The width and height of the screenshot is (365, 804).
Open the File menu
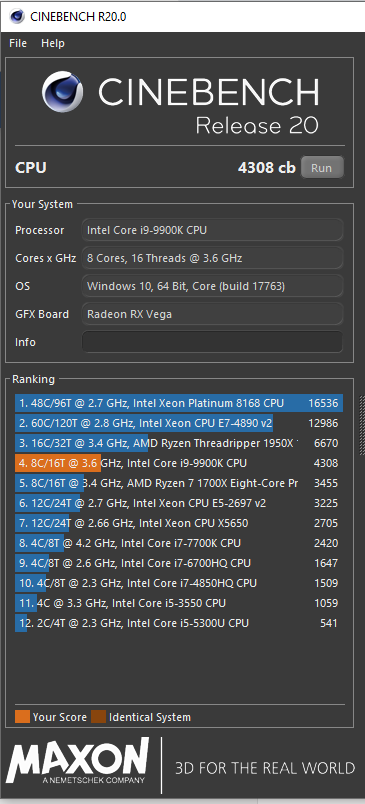pos(18,44)
